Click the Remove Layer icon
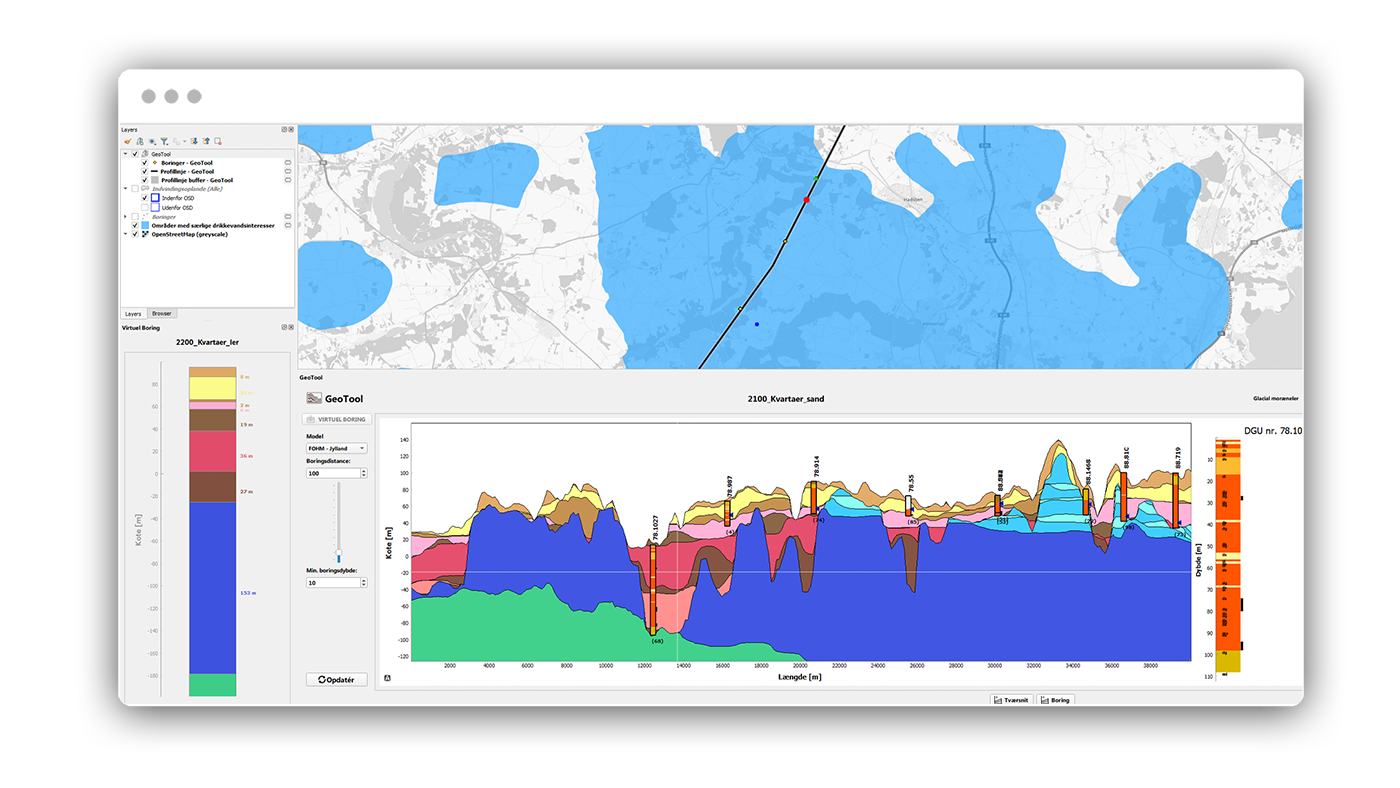This screenshot has width=1400, height=788. coord(217,141)
